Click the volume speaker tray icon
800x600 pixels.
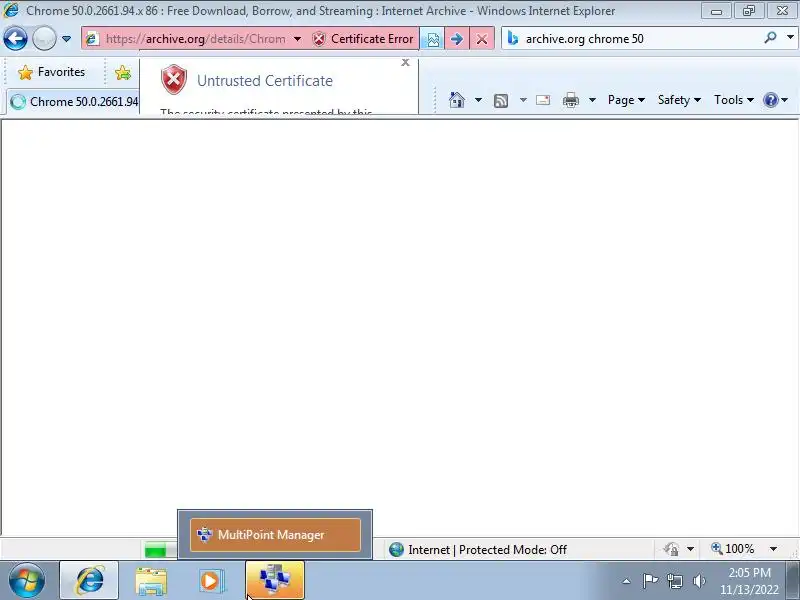click(x=699, y=581)
